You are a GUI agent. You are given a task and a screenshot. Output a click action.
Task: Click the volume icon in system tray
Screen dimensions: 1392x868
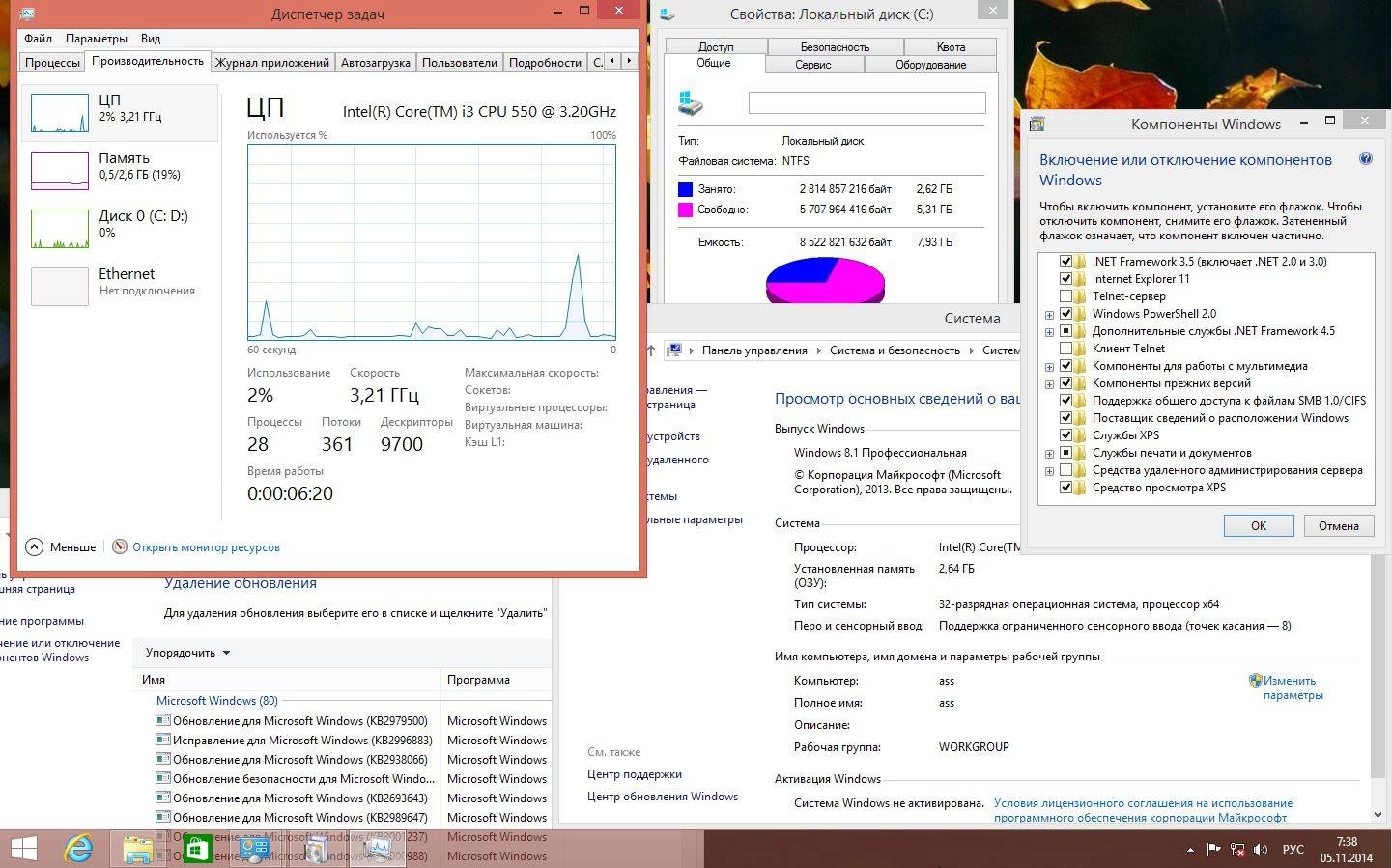[1261, 850]
